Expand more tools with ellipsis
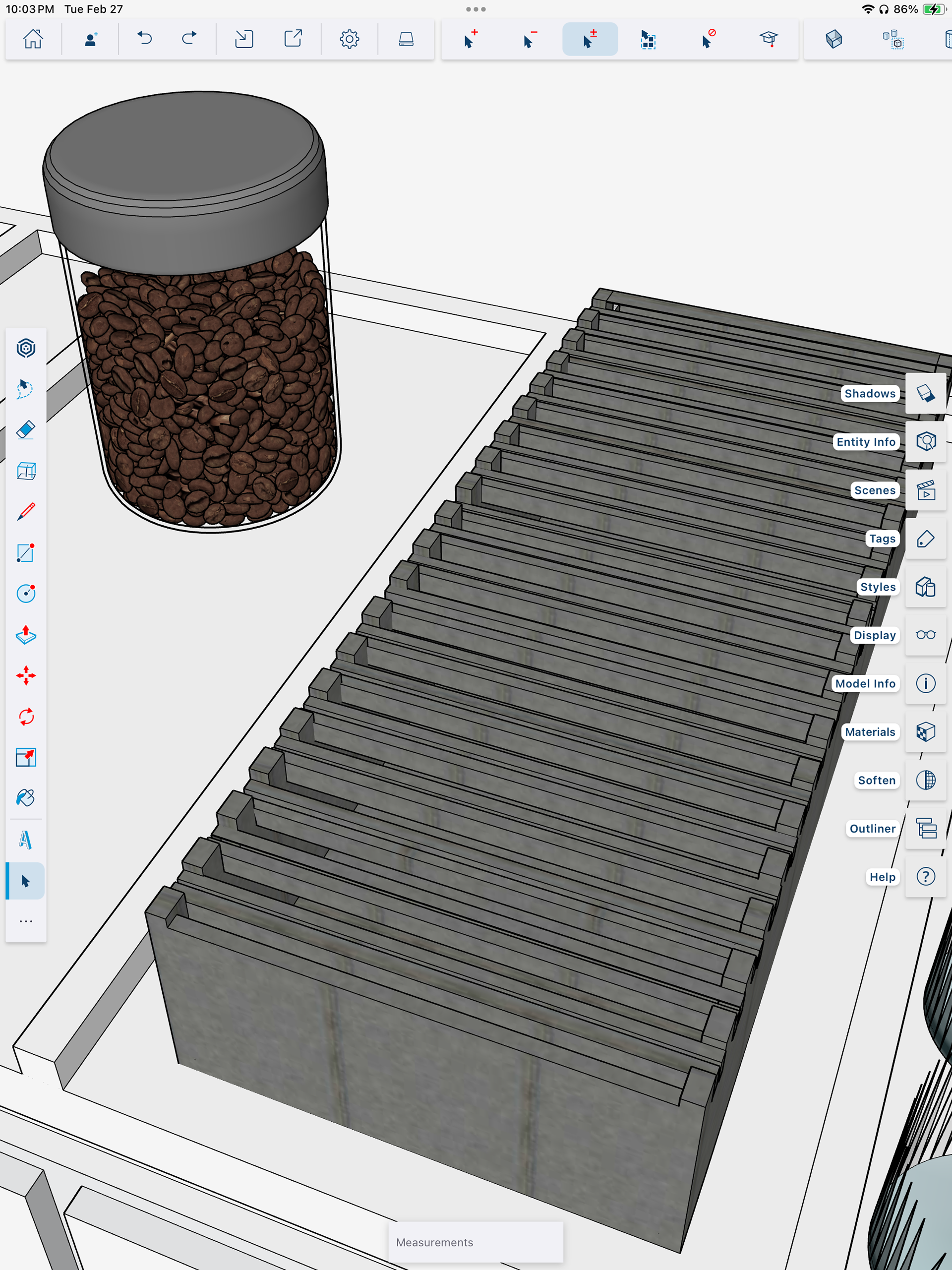The width and height of the screenshot is (952, 1270). click(26, 921)
